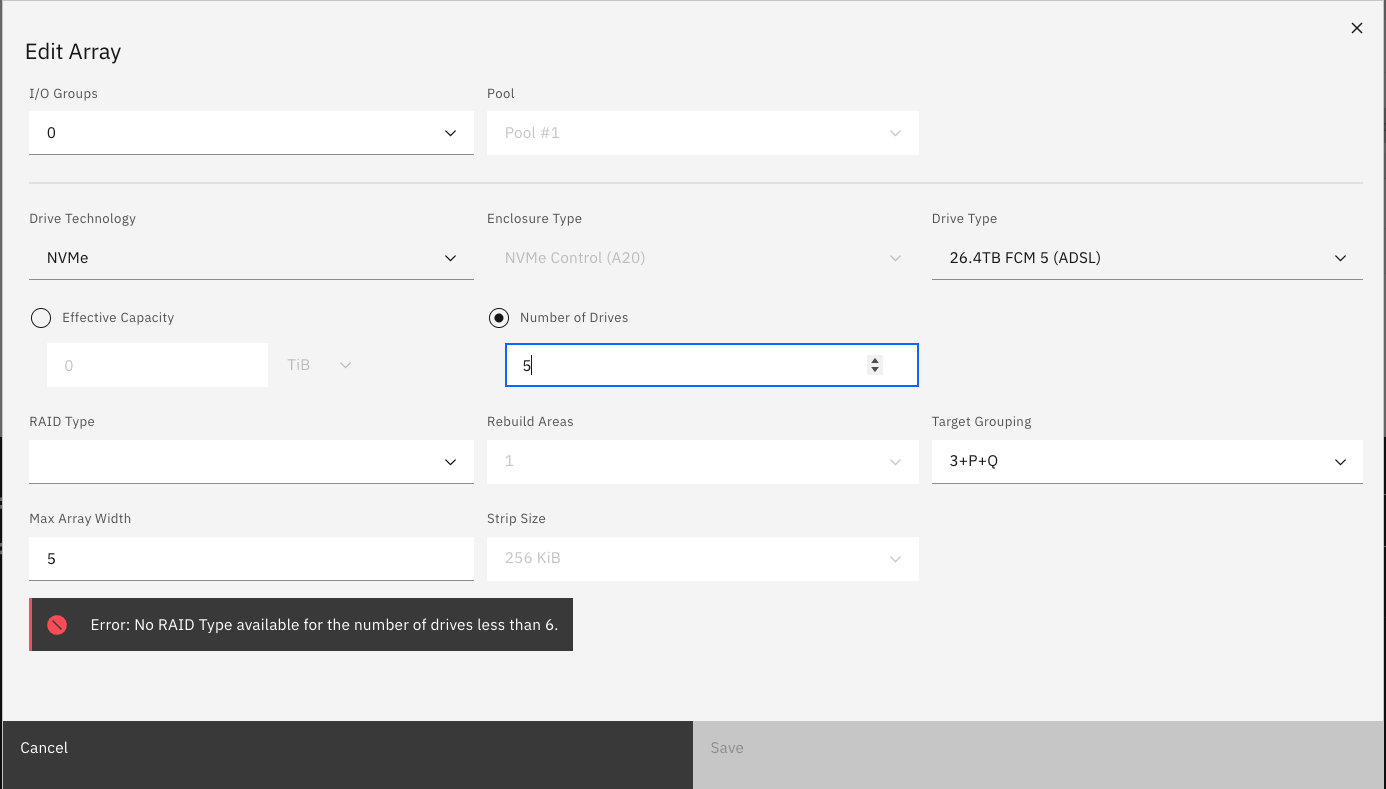Open the I/O Groups dropdown
1386x789 pixels.
pos(251,133)
